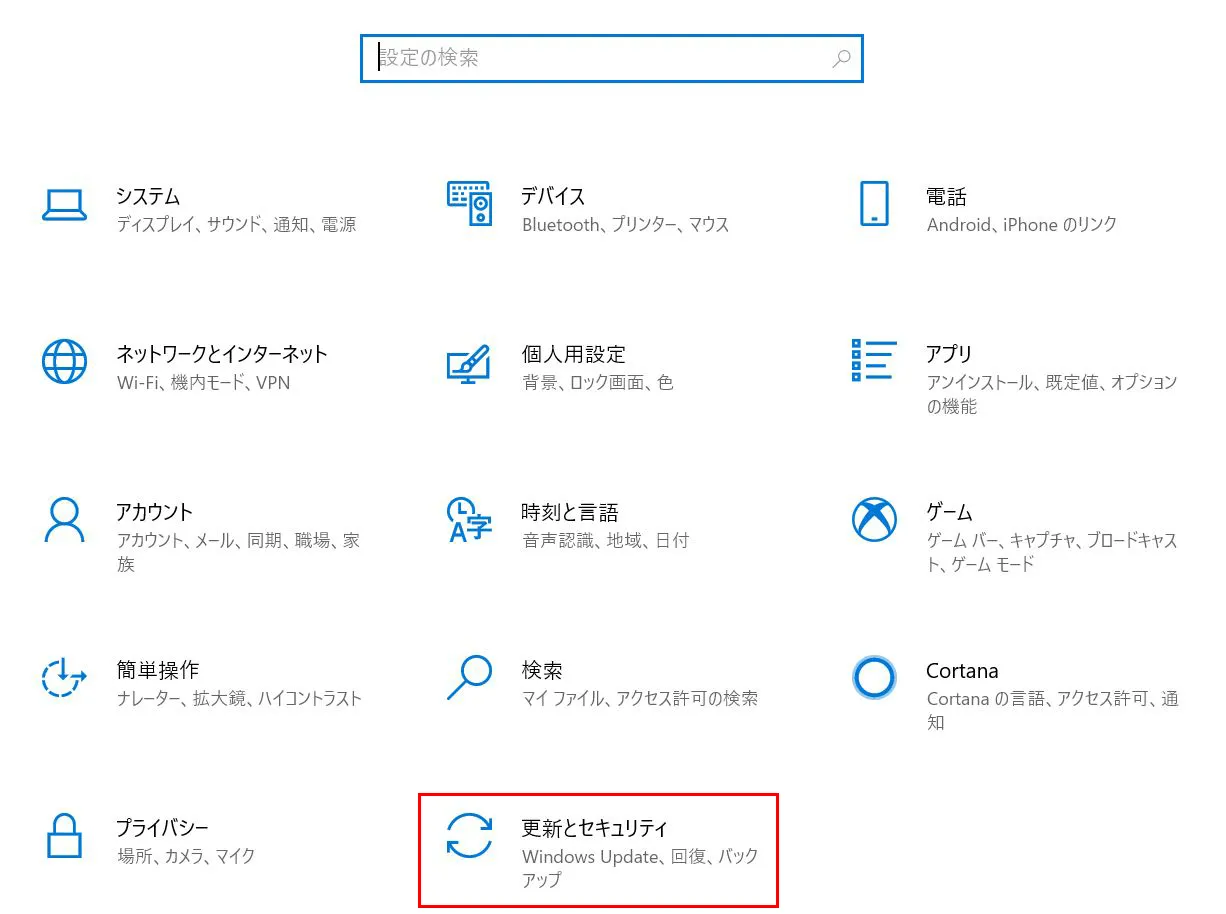Screen dimensions: 1226x914
Task: Select the アプリ title
Action: (949, 354)
